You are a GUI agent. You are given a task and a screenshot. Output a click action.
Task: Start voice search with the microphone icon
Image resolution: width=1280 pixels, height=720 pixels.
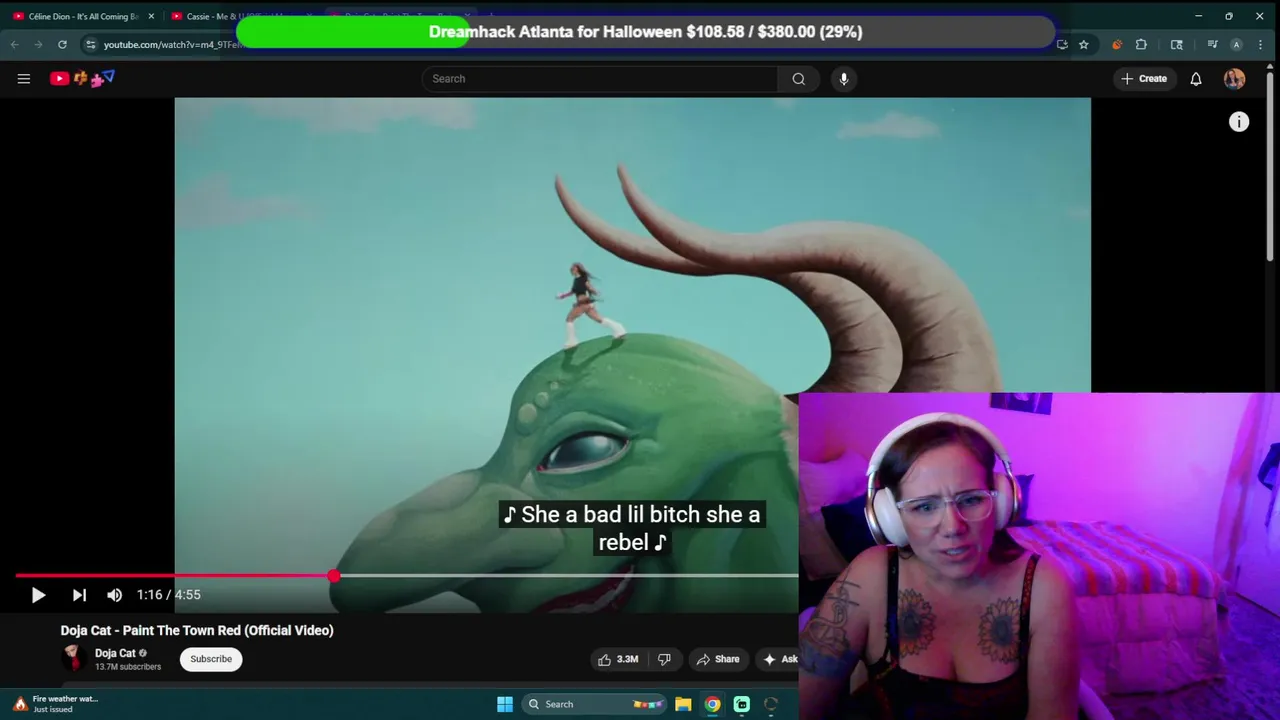(x=844, y=79)
